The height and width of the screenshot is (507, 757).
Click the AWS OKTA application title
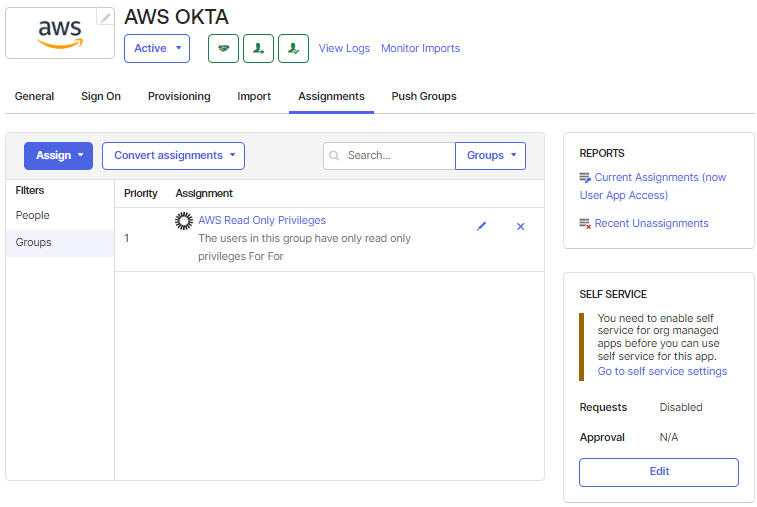pos(176,17)
